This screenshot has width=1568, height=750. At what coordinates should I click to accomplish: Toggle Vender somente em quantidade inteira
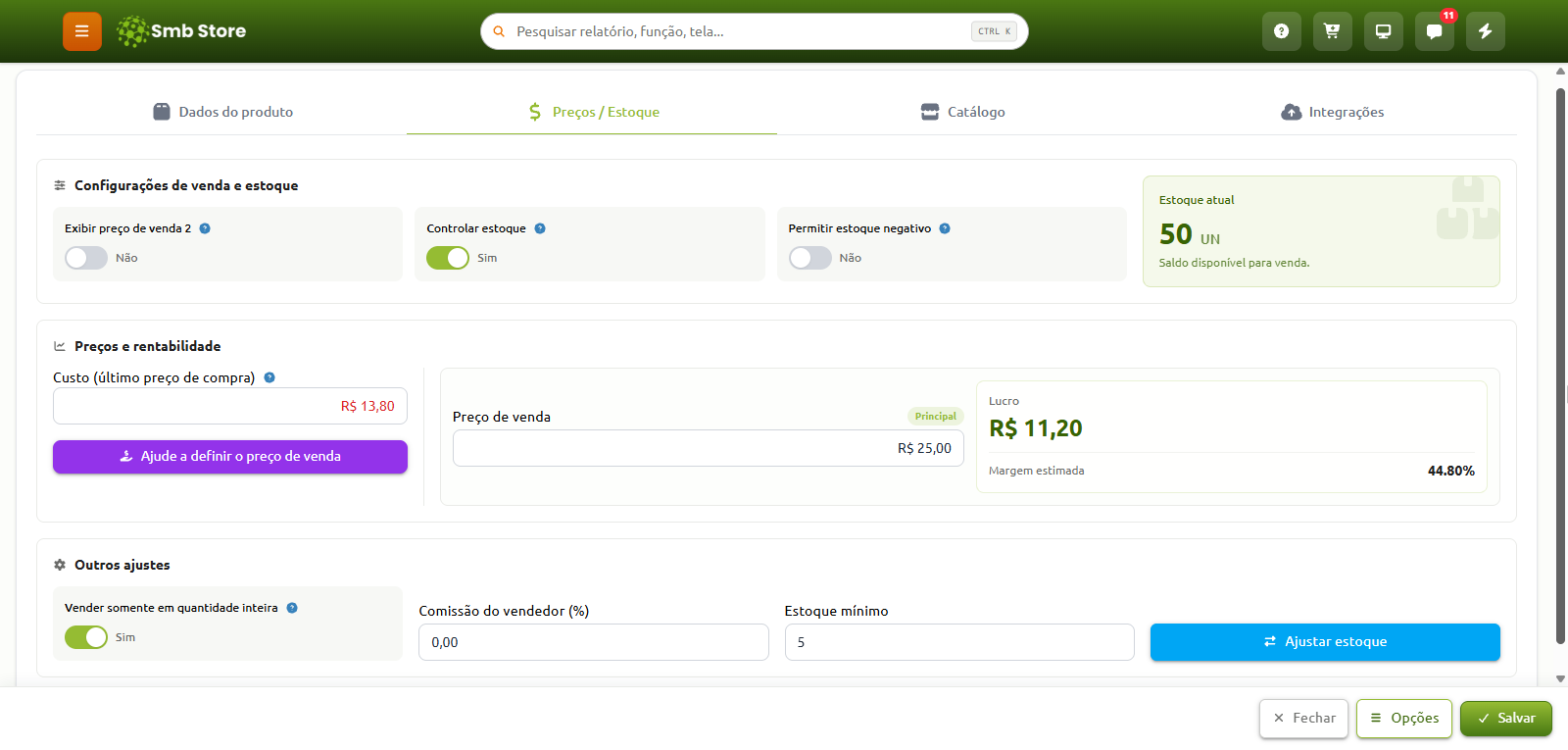point(86,637)
